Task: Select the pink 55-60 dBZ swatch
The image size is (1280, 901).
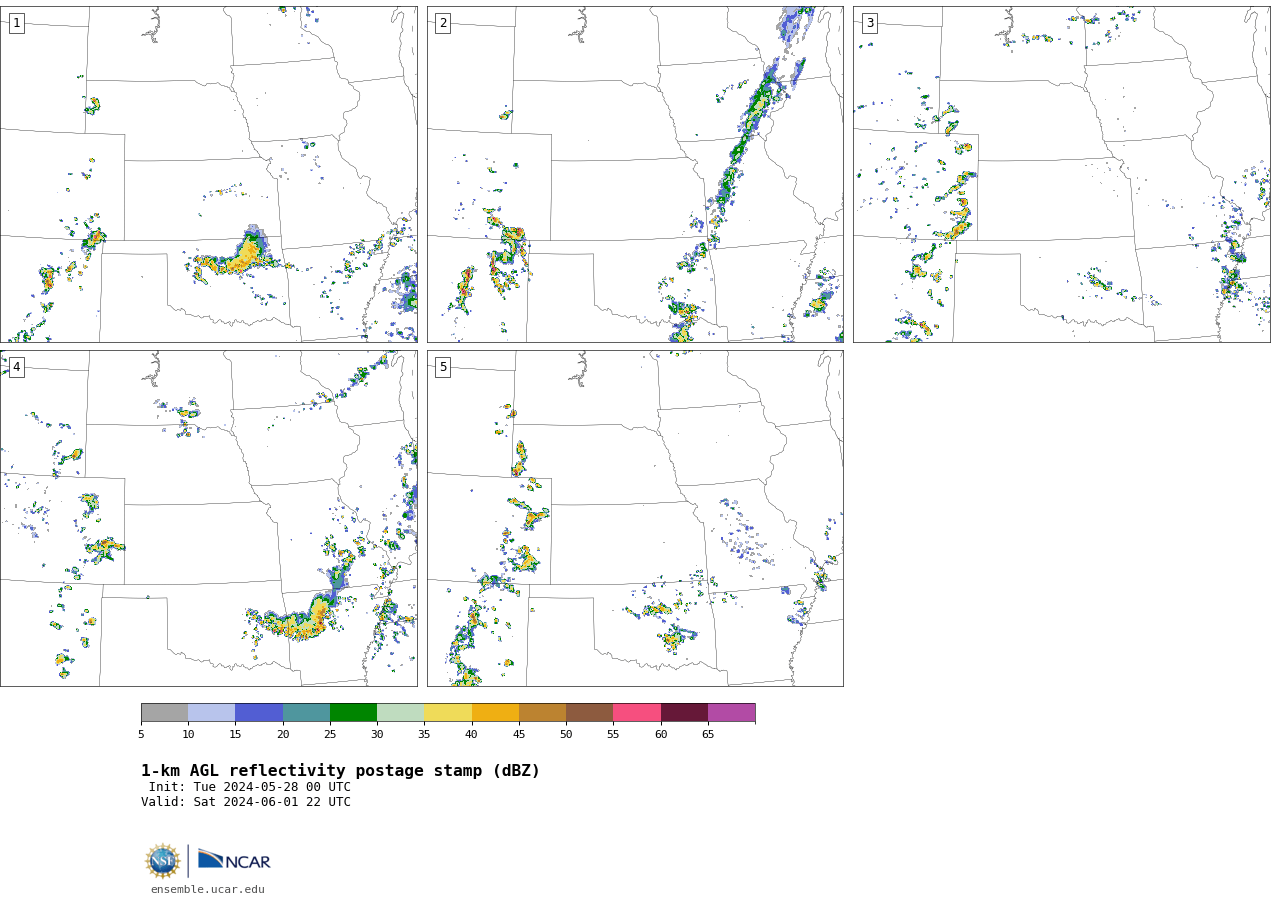Action: pyautogui.click(x=637, y=713)
